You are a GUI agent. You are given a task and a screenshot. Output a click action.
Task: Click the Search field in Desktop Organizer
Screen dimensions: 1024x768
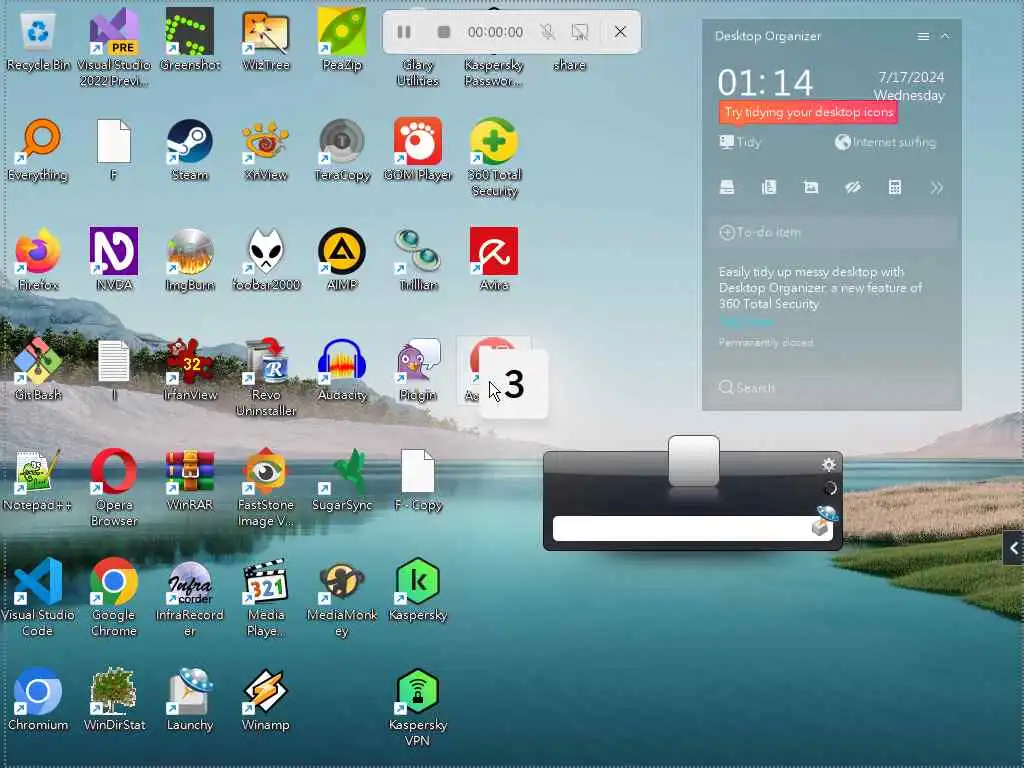click(831, 387)
